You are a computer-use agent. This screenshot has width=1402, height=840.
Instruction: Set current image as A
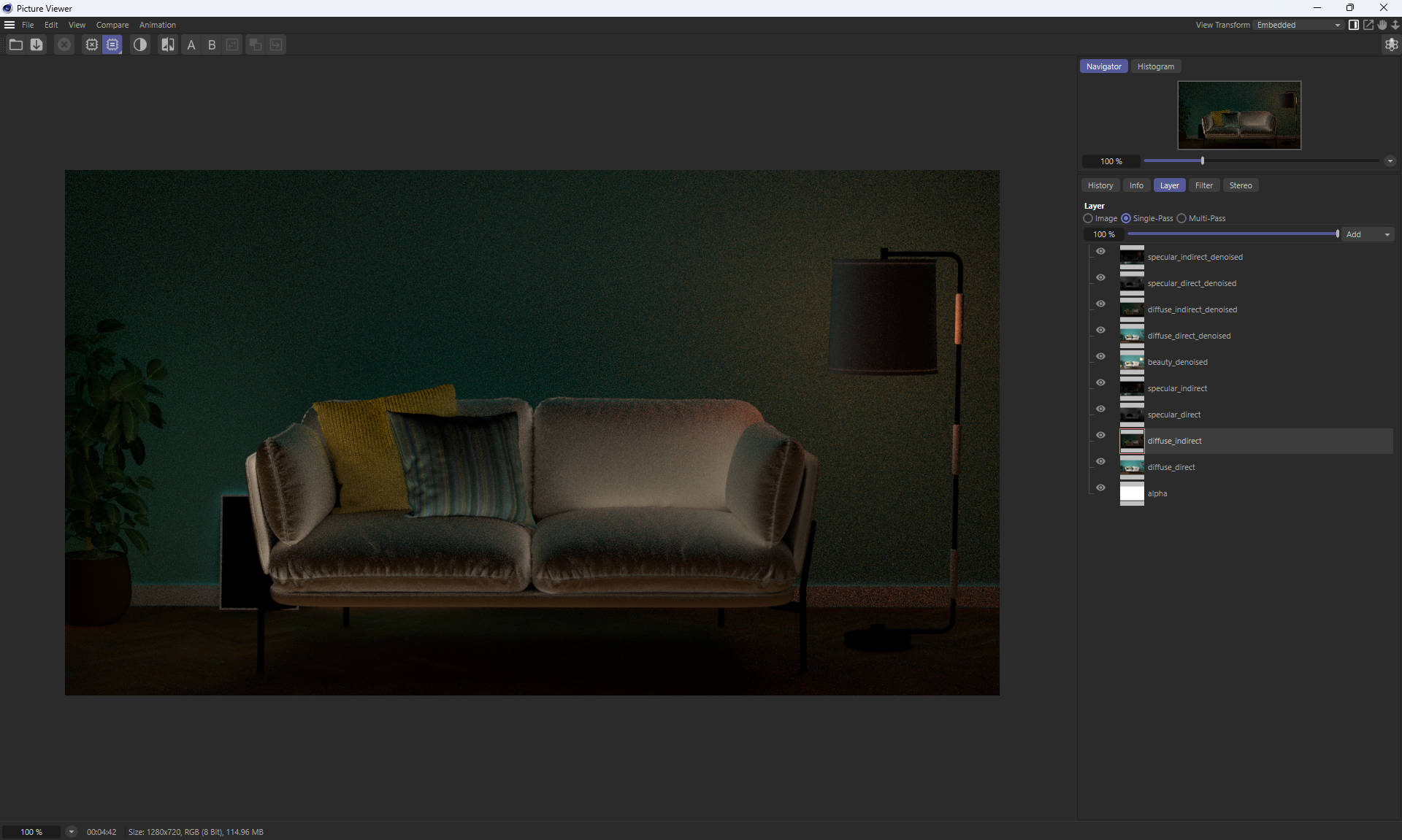[x=191, y=45]
